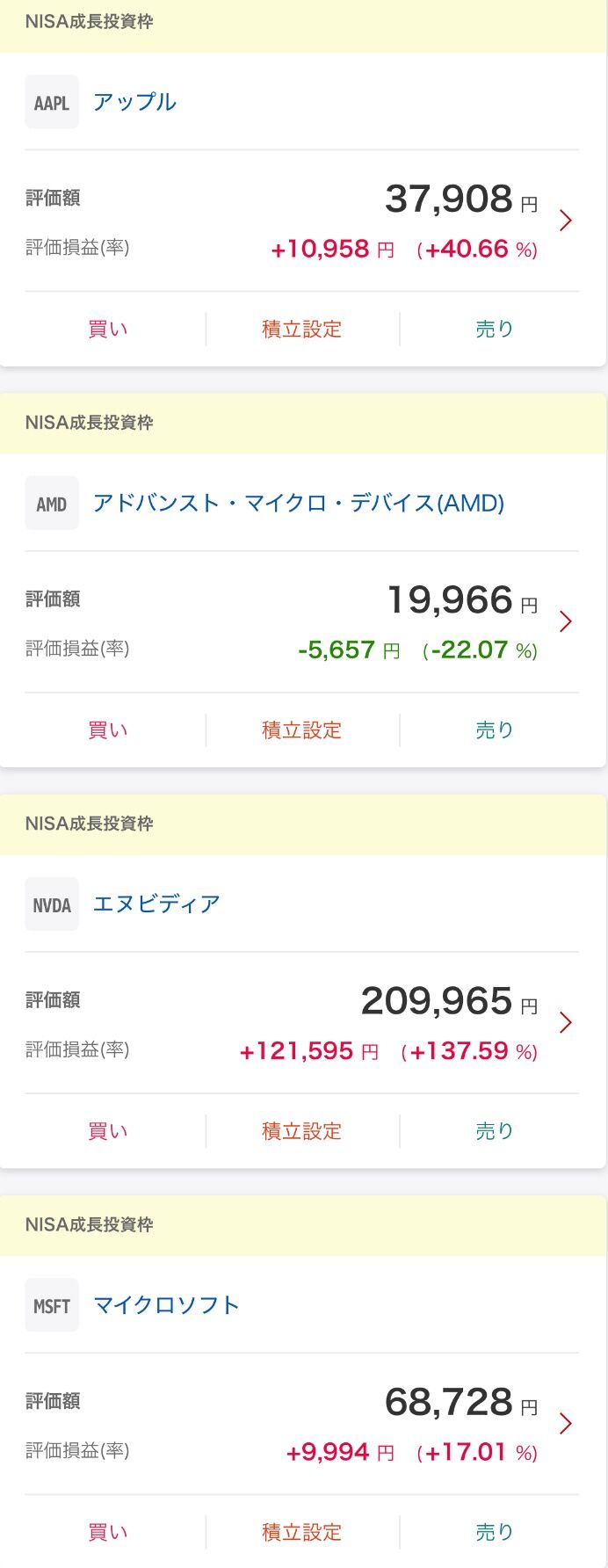Expand Apple holding details chevron
This screenshot has height=1568, width=608.
pyautogui.click(x=566, y=221)
